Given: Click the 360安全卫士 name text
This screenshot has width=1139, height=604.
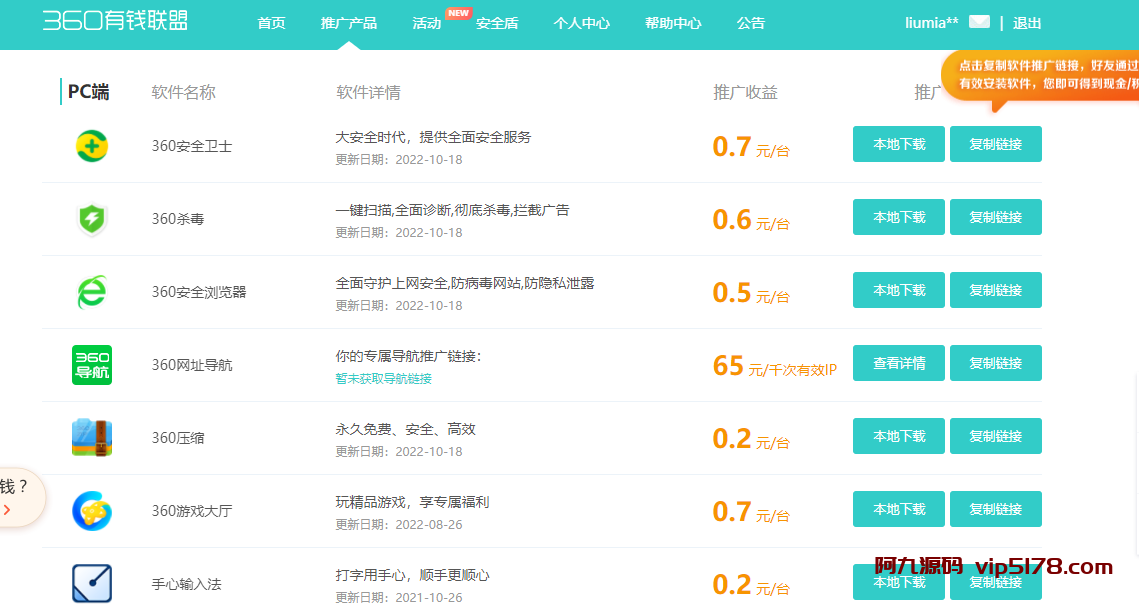Looking at the screenshot, I should pos(192,146).
